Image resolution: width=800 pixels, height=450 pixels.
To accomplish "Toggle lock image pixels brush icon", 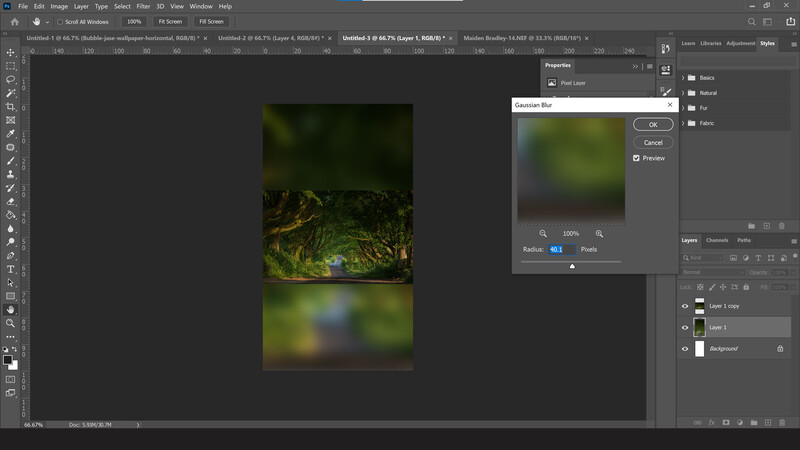I will (x=712, y=287).
